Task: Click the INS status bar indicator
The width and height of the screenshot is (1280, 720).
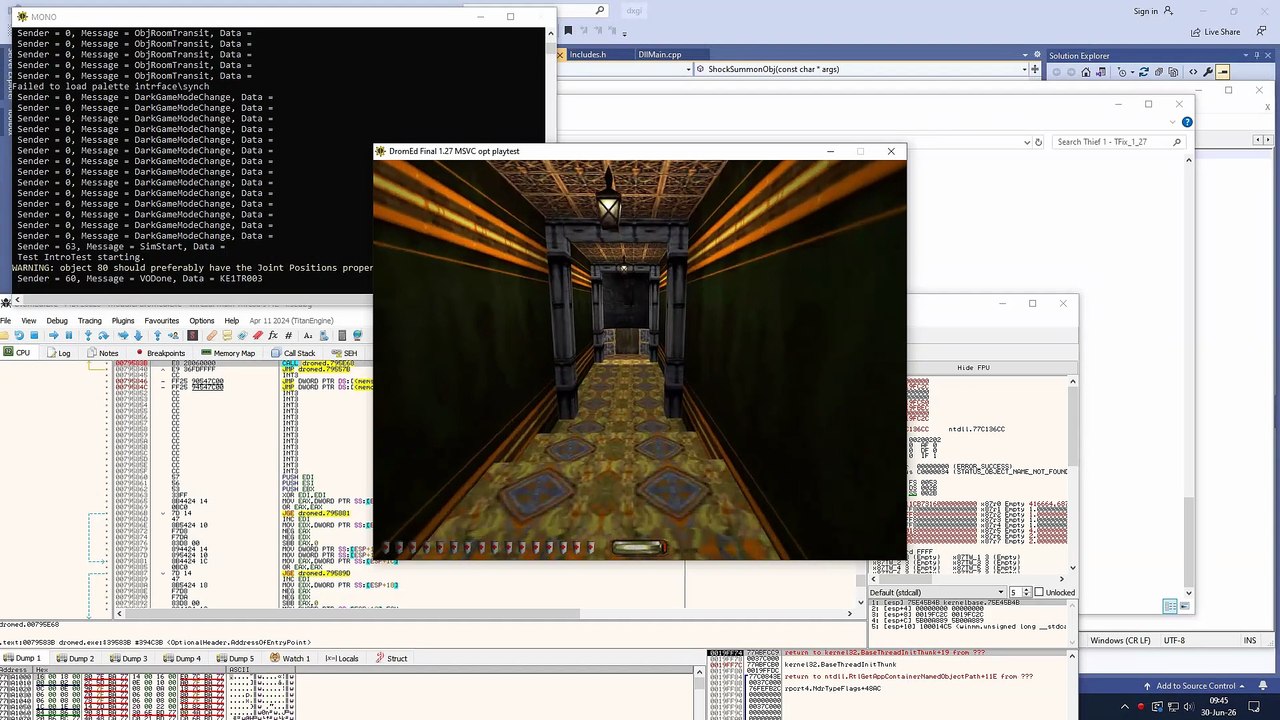Action: coord(1250,640)
